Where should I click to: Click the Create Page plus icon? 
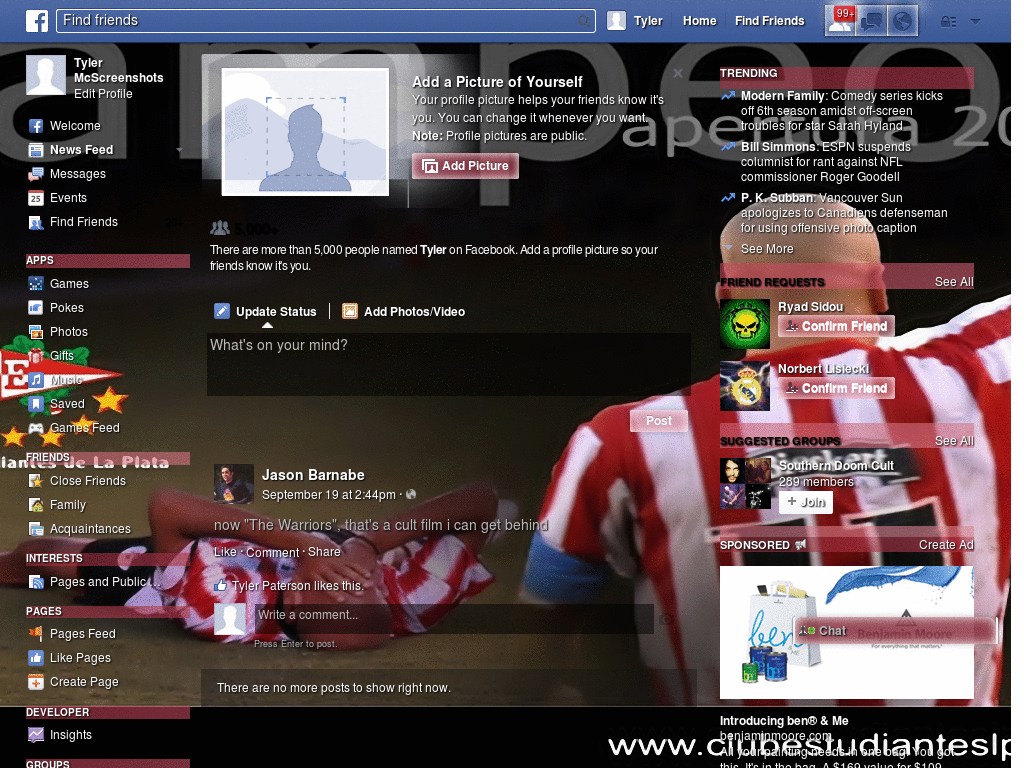(36, 682)
